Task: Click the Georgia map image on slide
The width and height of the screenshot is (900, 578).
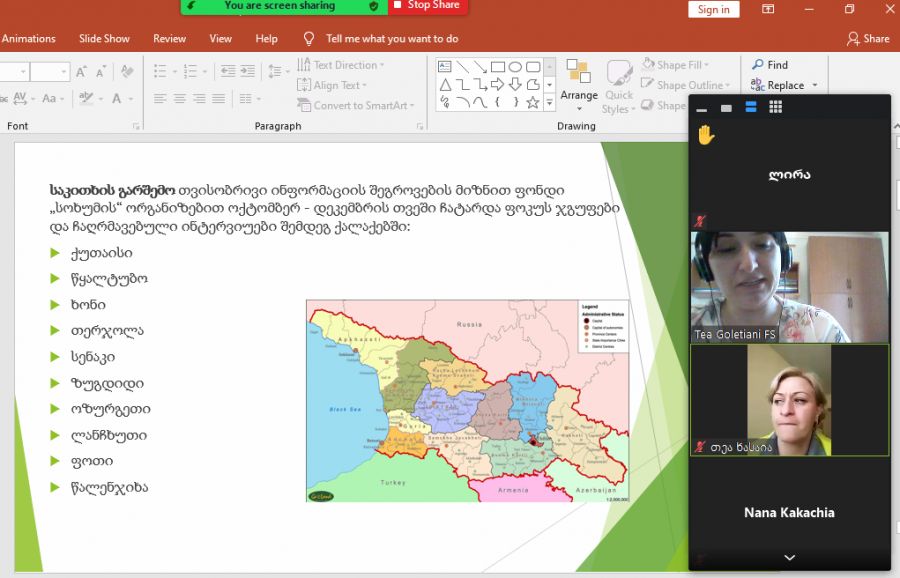Action: click(467, 400)
